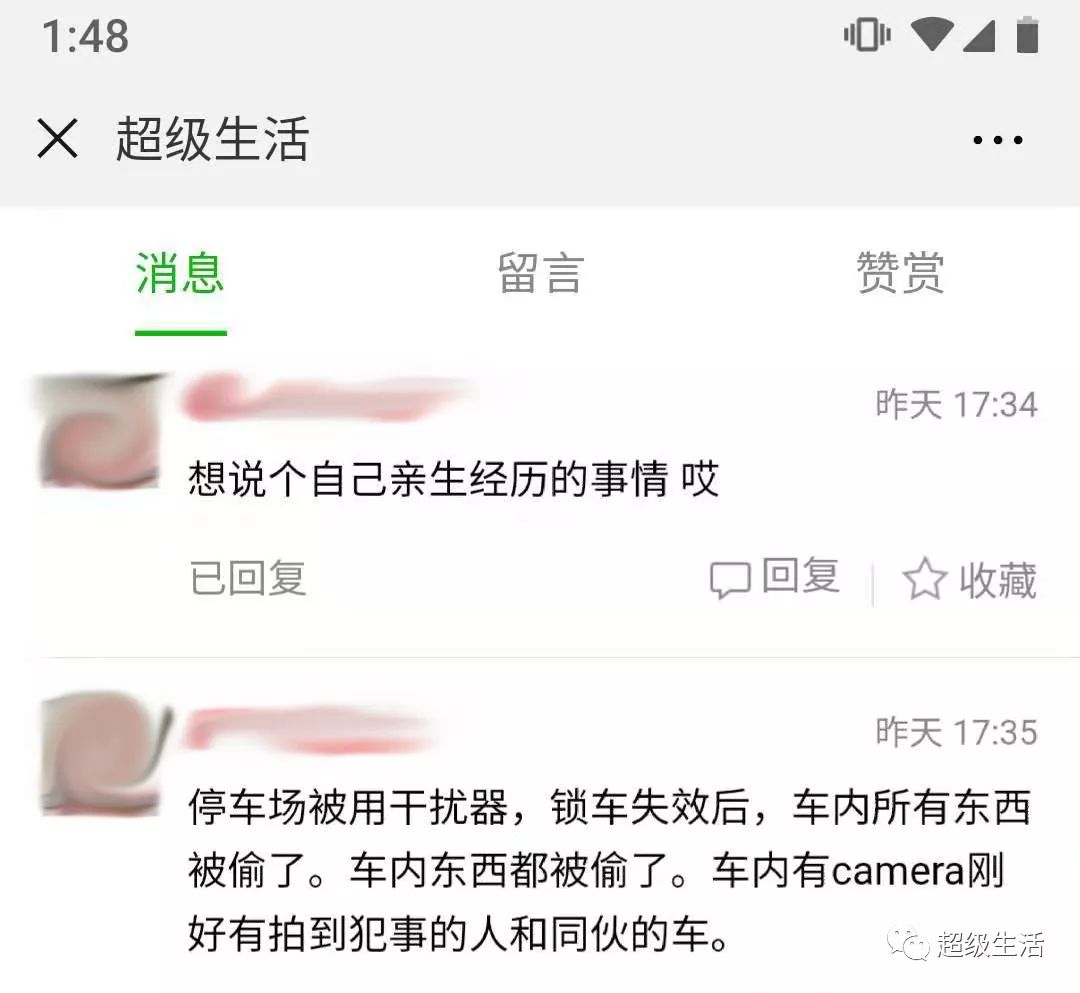
Task: Tap the vibrate mode status icon
Action: [x=867, y=34]
